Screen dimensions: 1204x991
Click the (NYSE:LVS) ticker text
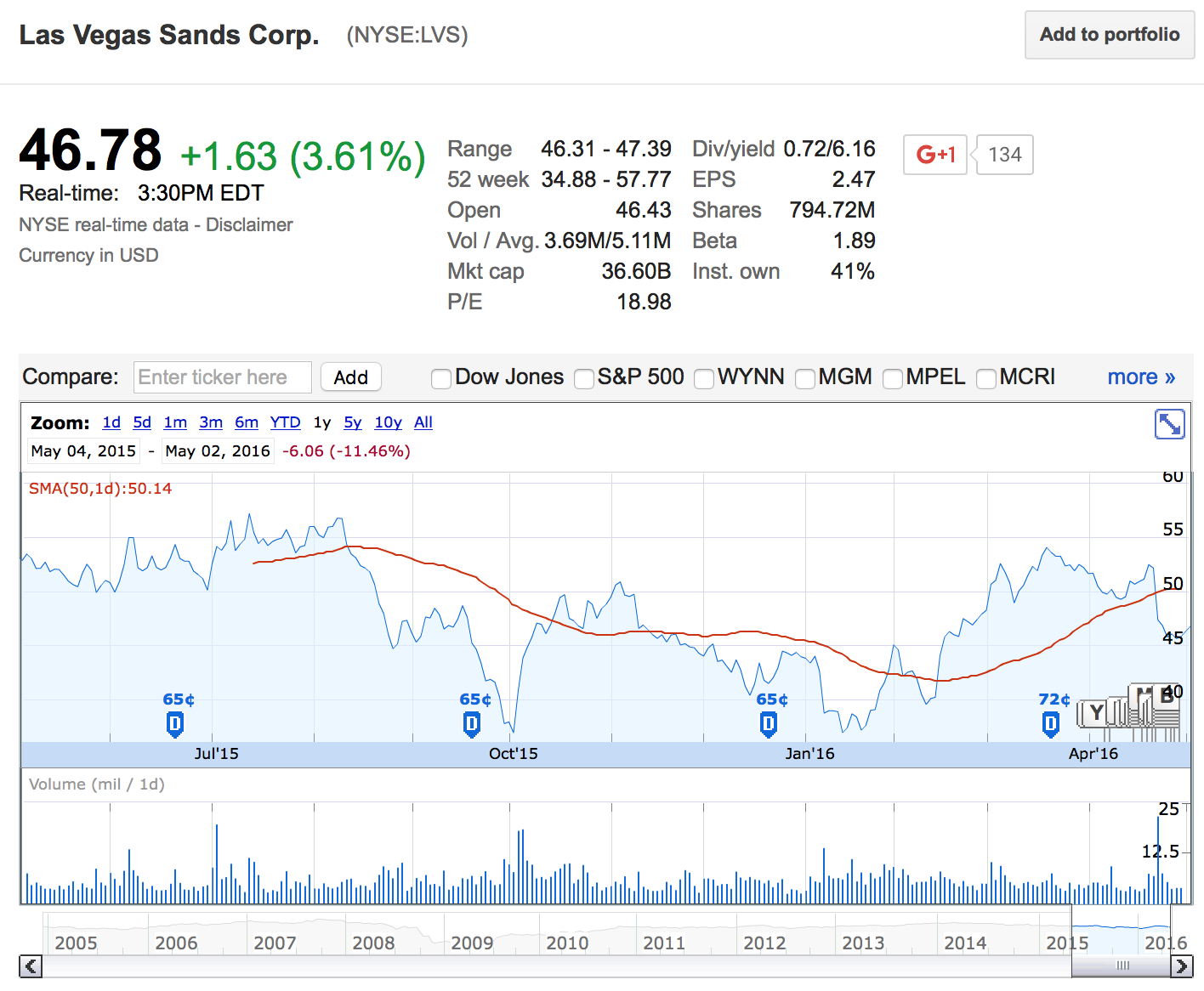(x=407, y=35)
